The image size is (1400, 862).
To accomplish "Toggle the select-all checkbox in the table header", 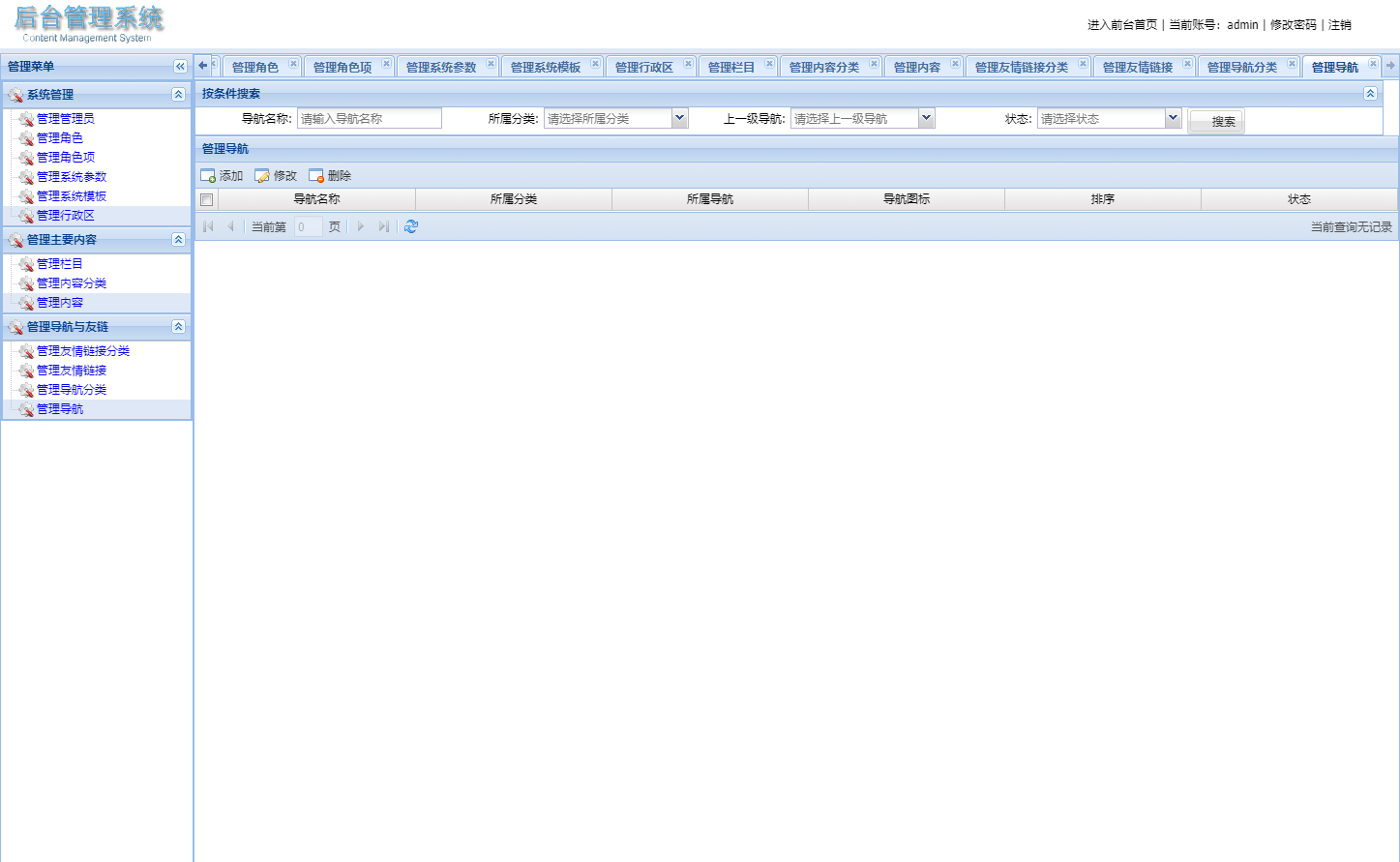I will [x=207, y=199].
